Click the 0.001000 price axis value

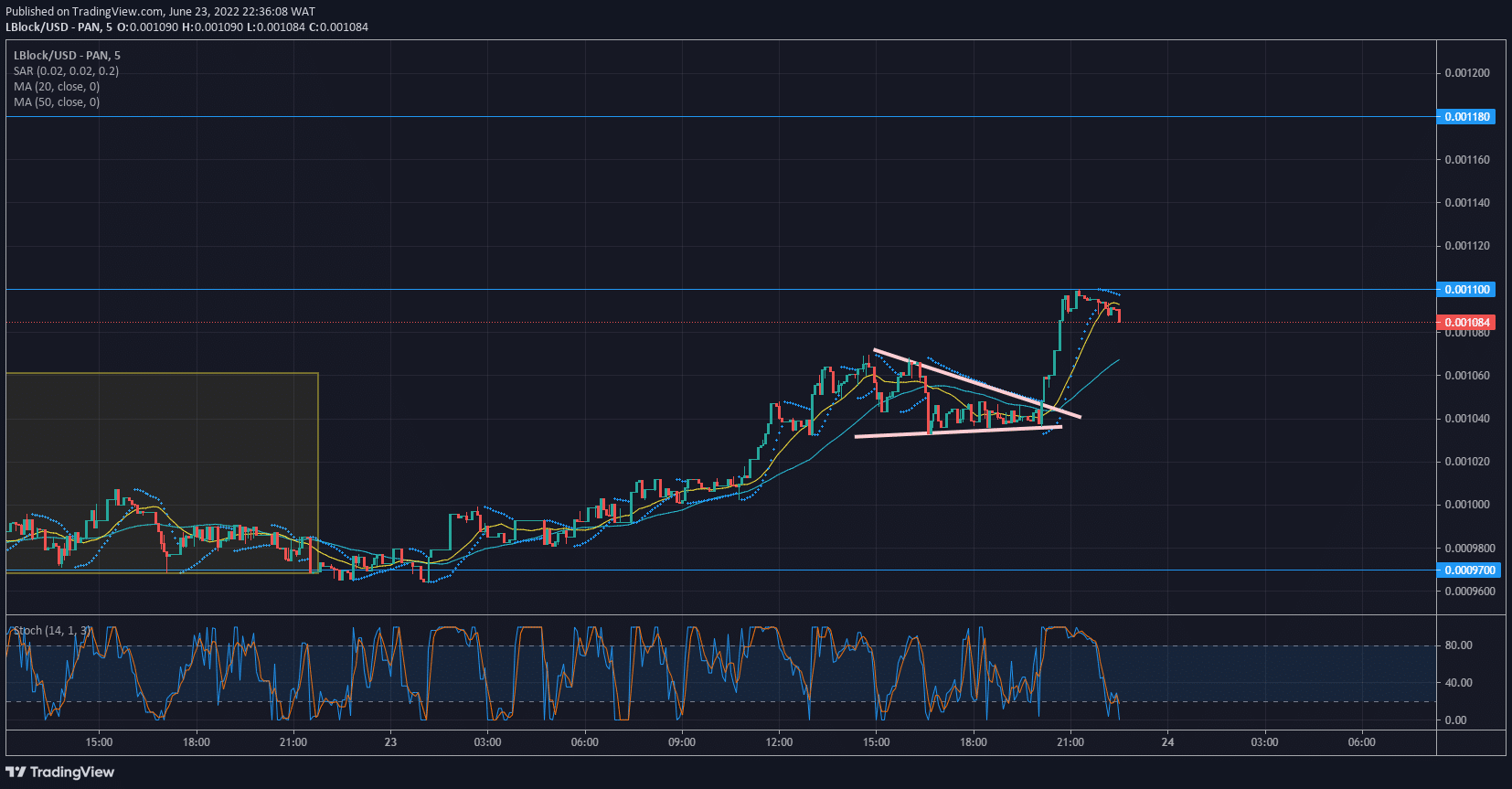tap(1467, 505)
